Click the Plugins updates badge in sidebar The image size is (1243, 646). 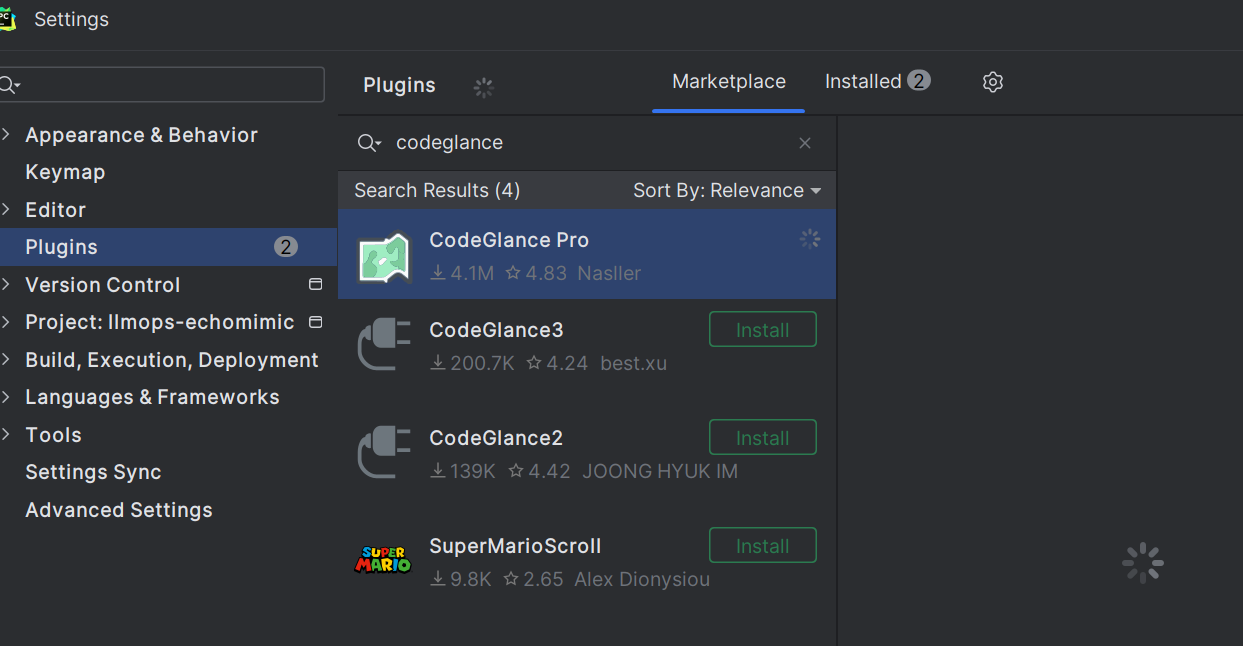(x=286, y=247)
